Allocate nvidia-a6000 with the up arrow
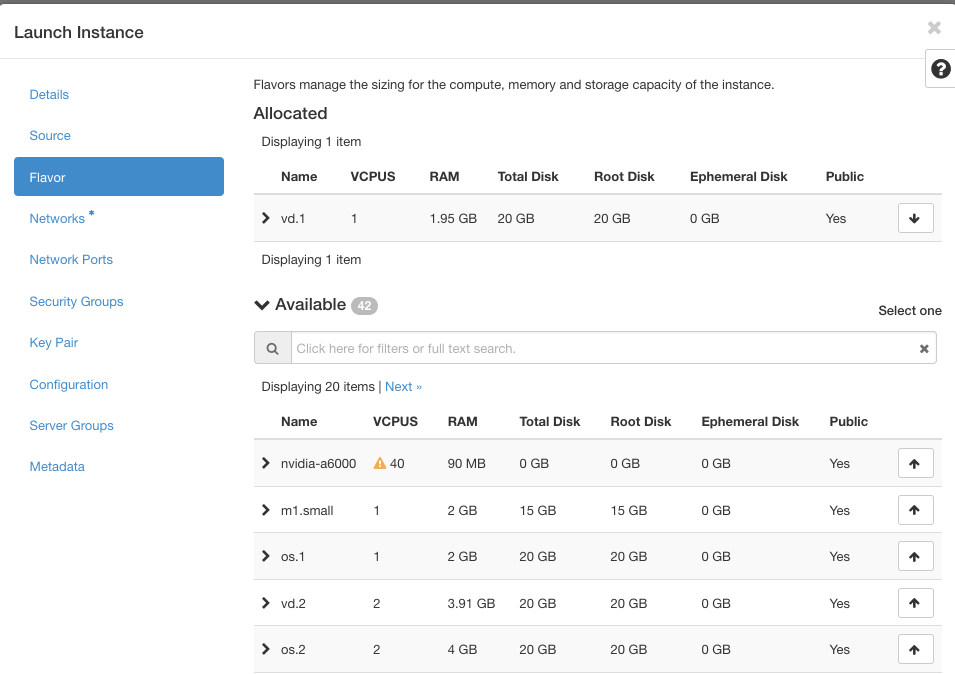Viewport: 955px width, 674px height. tap(915, 463)
